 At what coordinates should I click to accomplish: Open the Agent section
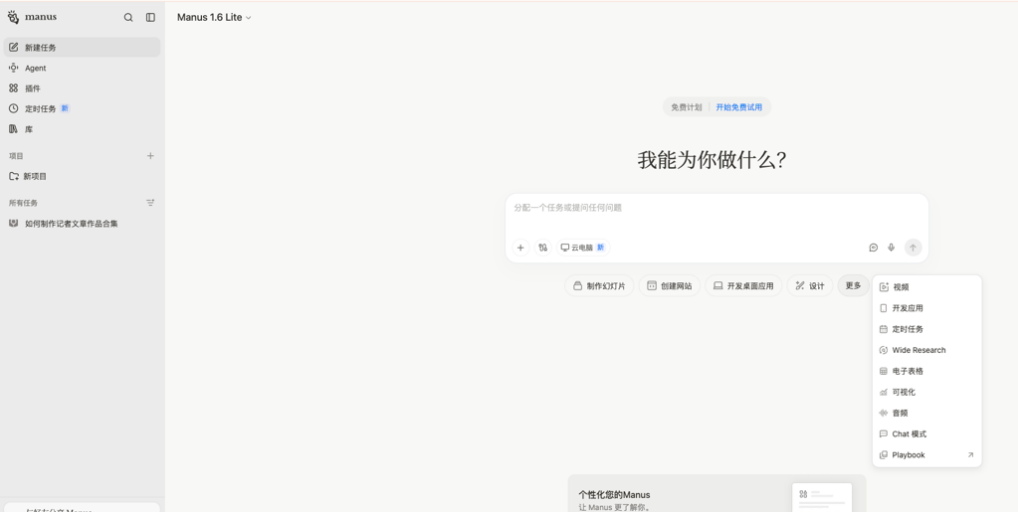pyautogui.click(x=82, y=68)
